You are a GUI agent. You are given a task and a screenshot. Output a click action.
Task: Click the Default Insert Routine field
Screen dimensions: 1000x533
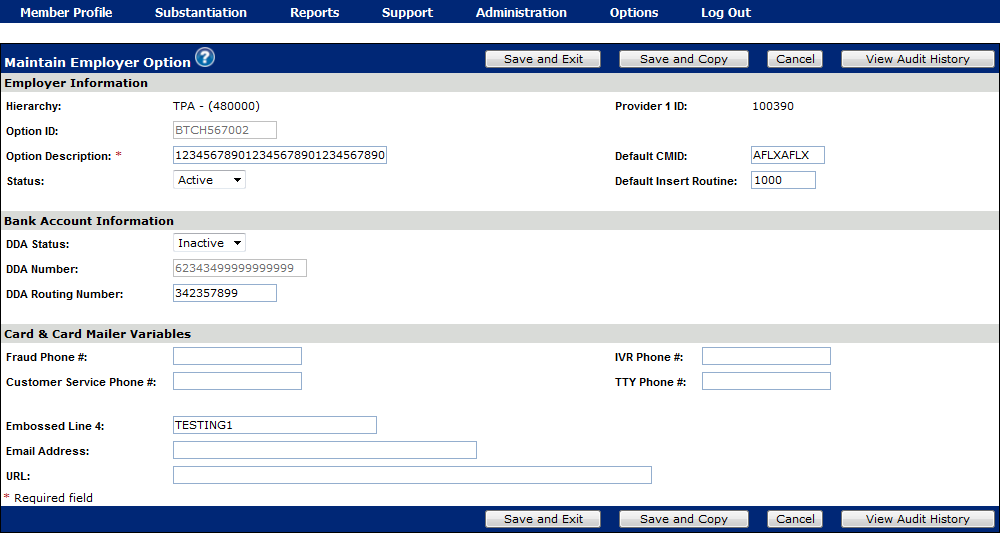pyautogui.click(x=783, y=180)
